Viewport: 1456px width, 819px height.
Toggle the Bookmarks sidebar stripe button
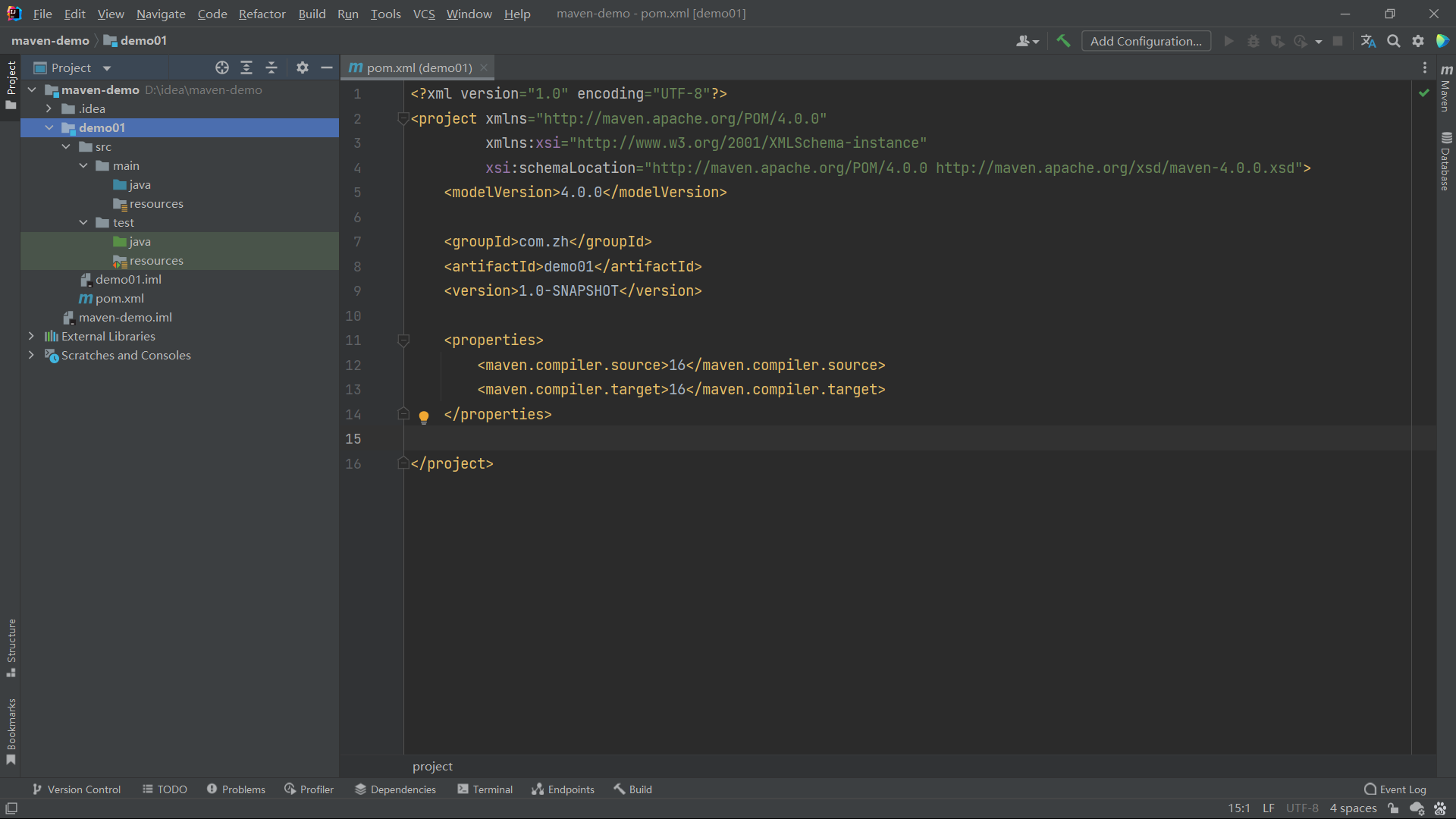click(11, 731)
